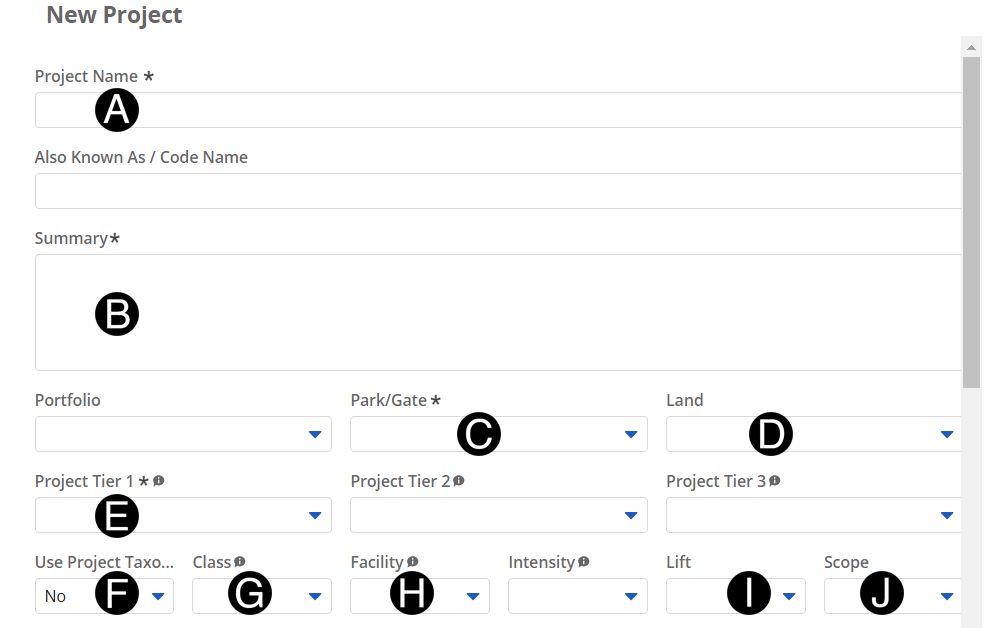Click info icon beside Project Tier 3

click(x=775, y=481)
